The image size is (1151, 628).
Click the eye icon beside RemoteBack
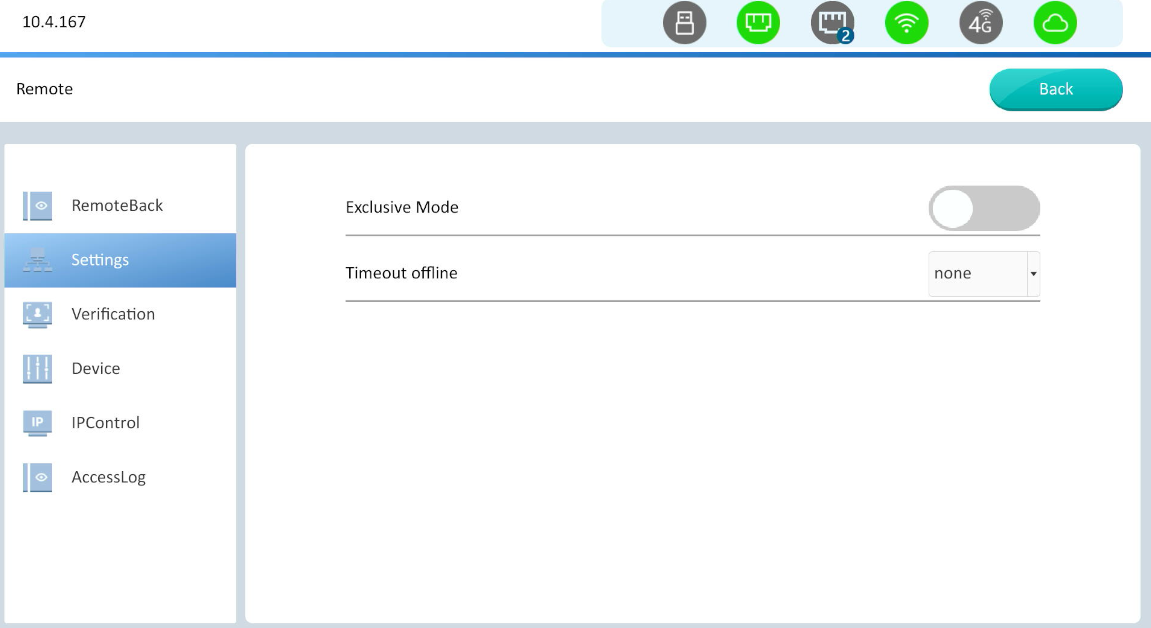pyautogui.click(x=37, y=206)
